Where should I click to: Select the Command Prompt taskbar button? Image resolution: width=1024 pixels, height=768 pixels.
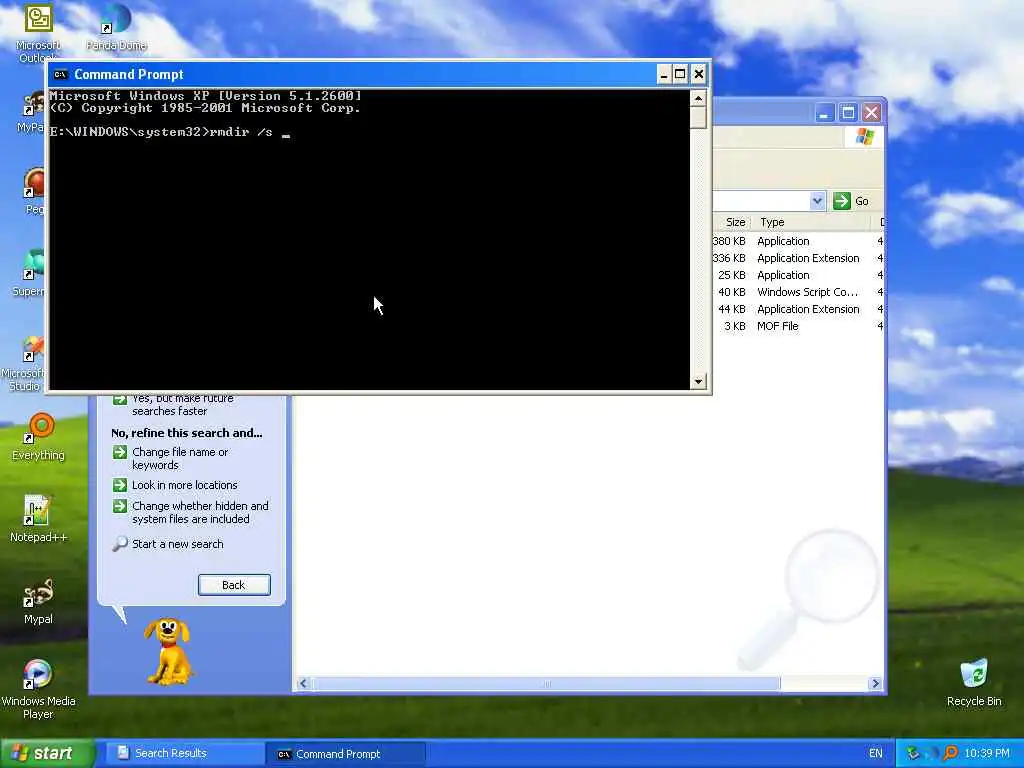(346, 754)
